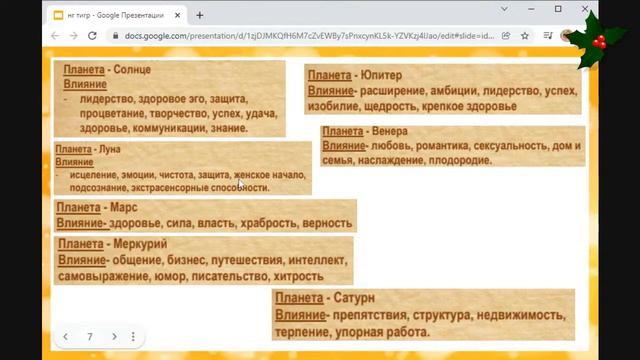The width and height of the screenshot is (640, 360).
Task: Click 'Планета - Меркурий' heading
Action: [x=113, y=244]
